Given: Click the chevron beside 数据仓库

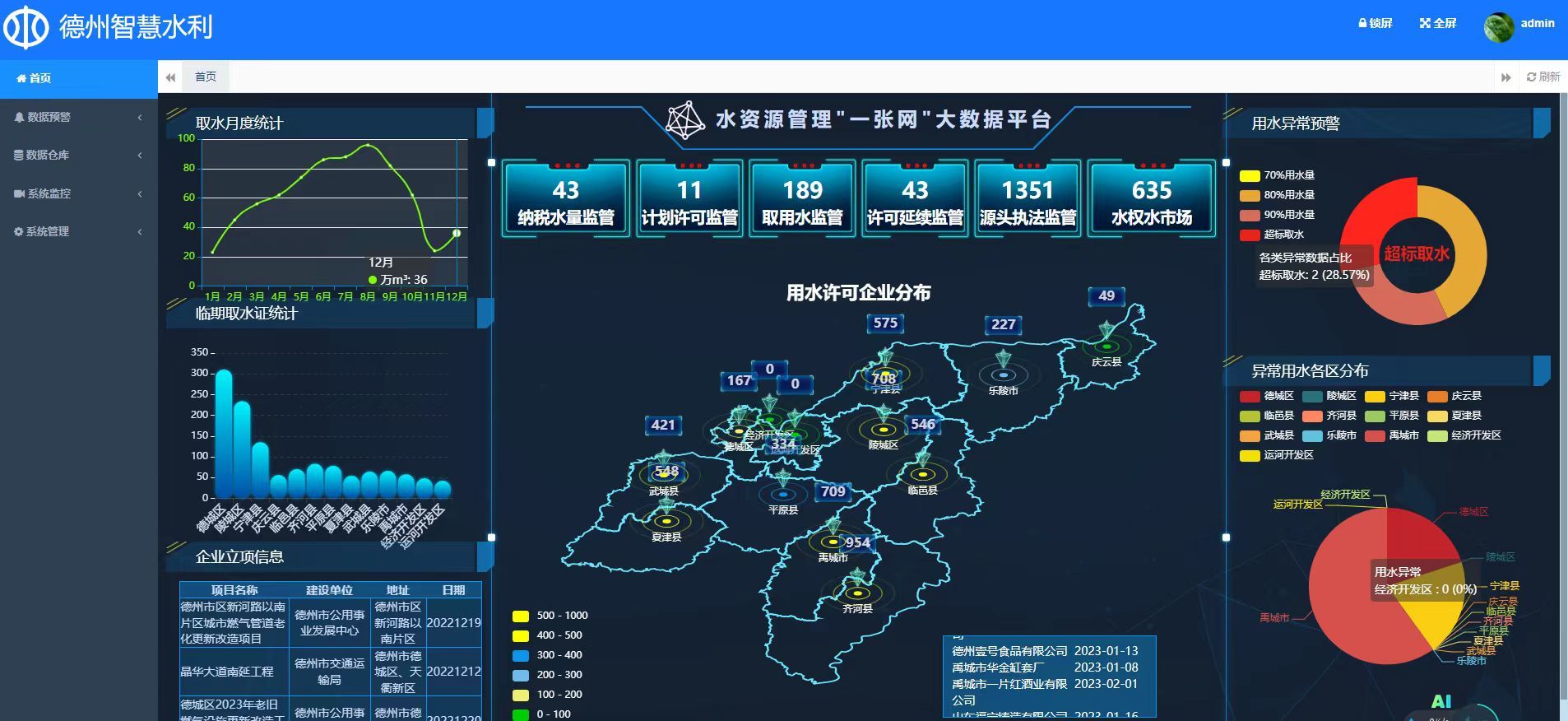Looking at the screenshot, I should [x=140, y=155].
